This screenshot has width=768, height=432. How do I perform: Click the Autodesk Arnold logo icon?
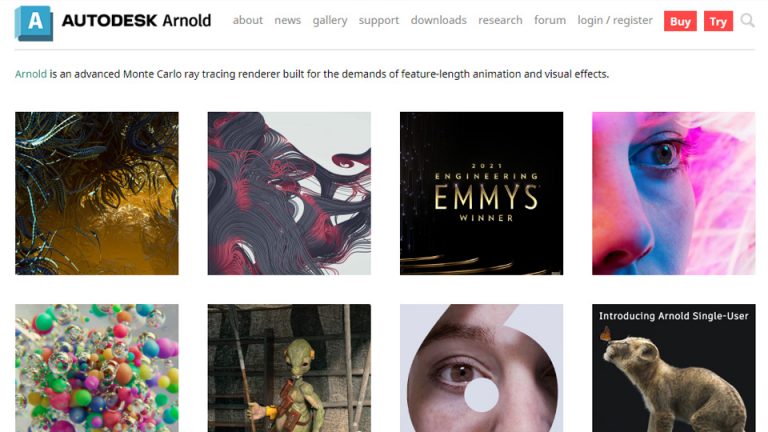click(x=34, y=23)
